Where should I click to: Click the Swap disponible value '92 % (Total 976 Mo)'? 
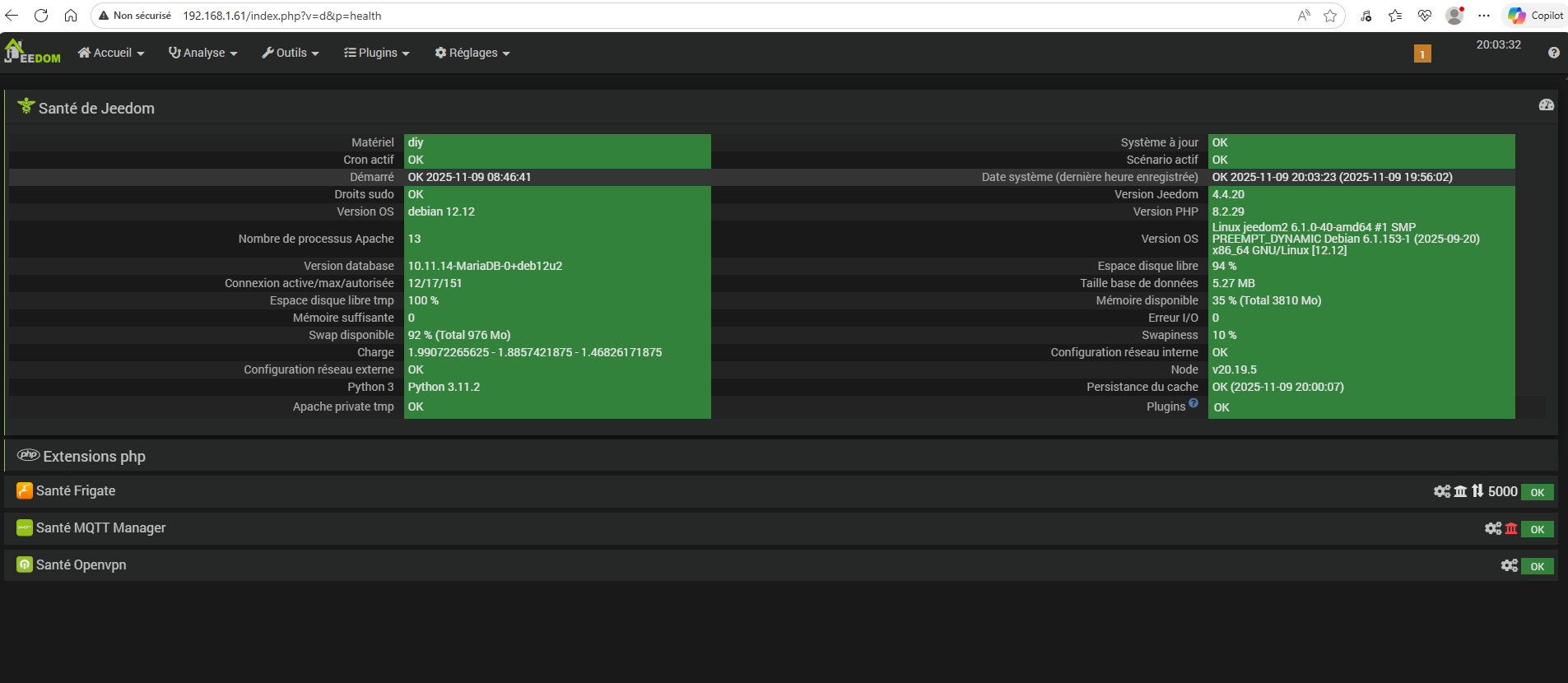coord(459,335)
